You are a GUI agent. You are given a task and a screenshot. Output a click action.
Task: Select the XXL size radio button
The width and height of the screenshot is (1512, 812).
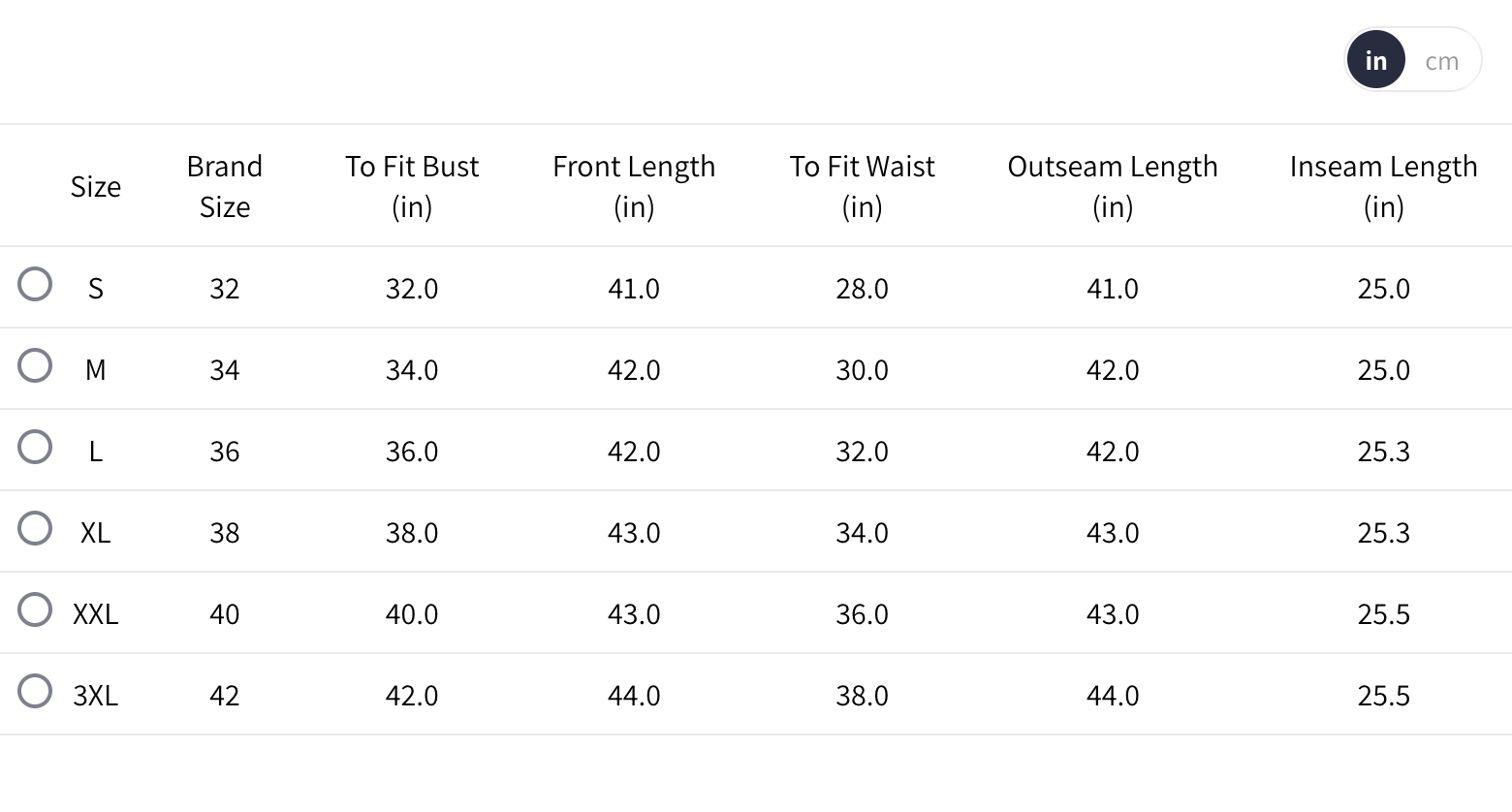(35, 609)
